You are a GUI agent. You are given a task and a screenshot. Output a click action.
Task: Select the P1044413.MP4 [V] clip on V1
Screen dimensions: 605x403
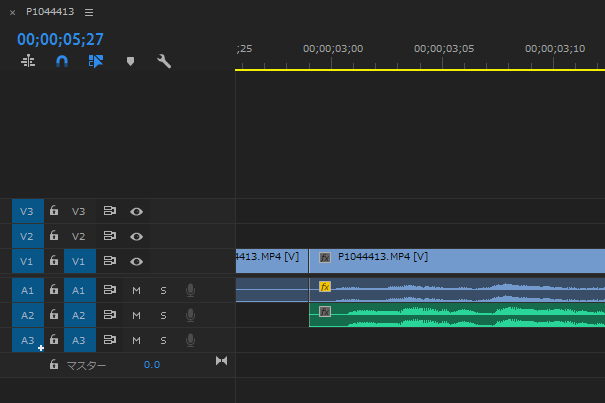(457, 261)
